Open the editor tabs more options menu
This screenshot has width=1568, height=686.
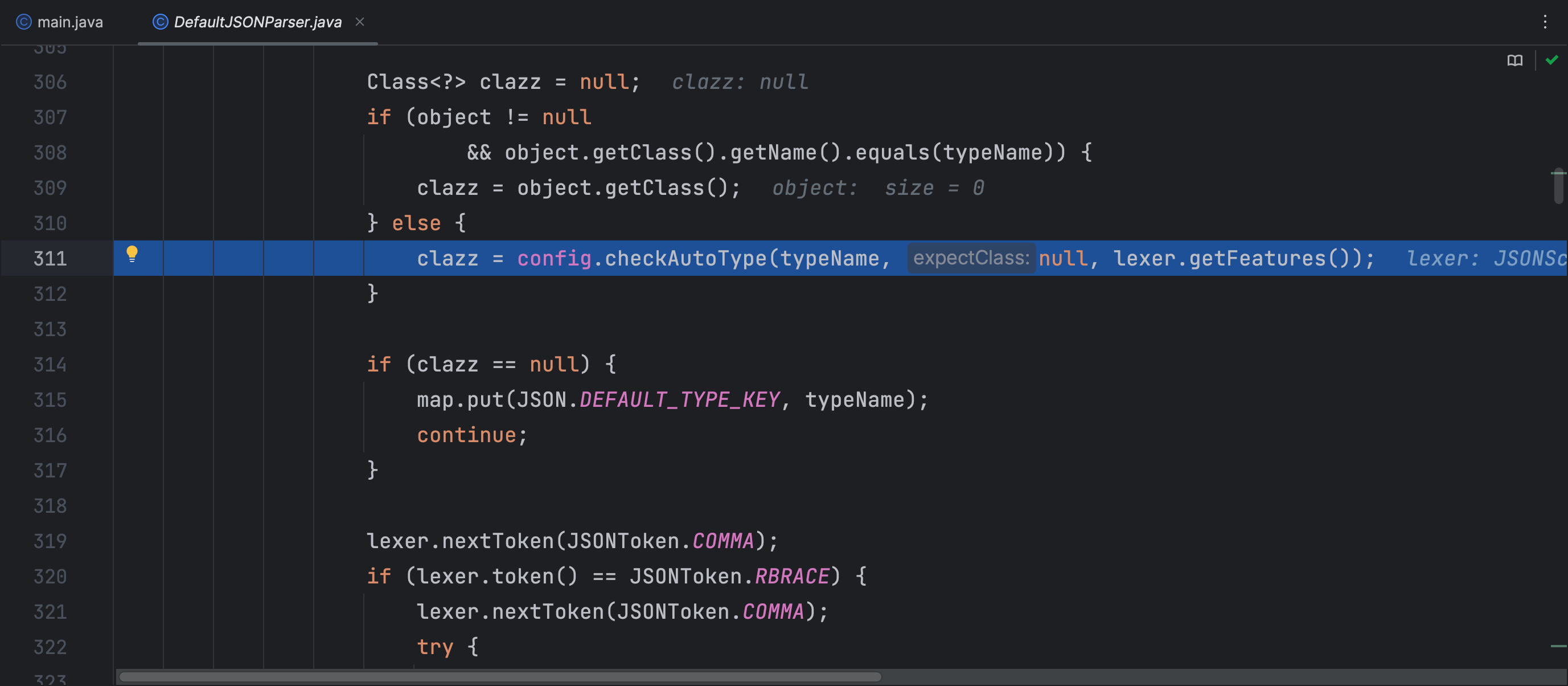coord(1544,22)
